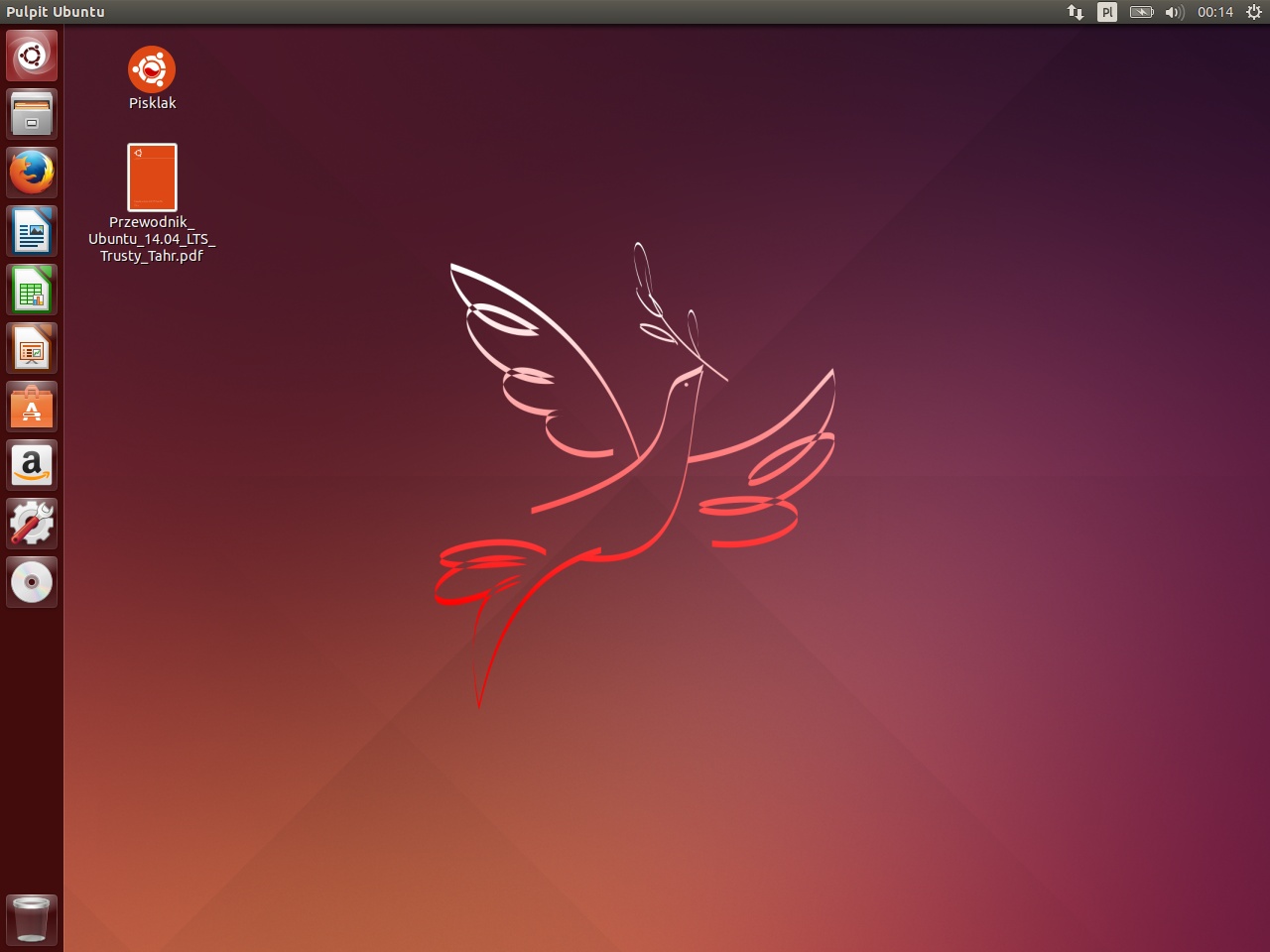This screenshot has width=1270, height=952.
Task: Launch LibreOffice Writer
Action: click(x=32, y=231)
